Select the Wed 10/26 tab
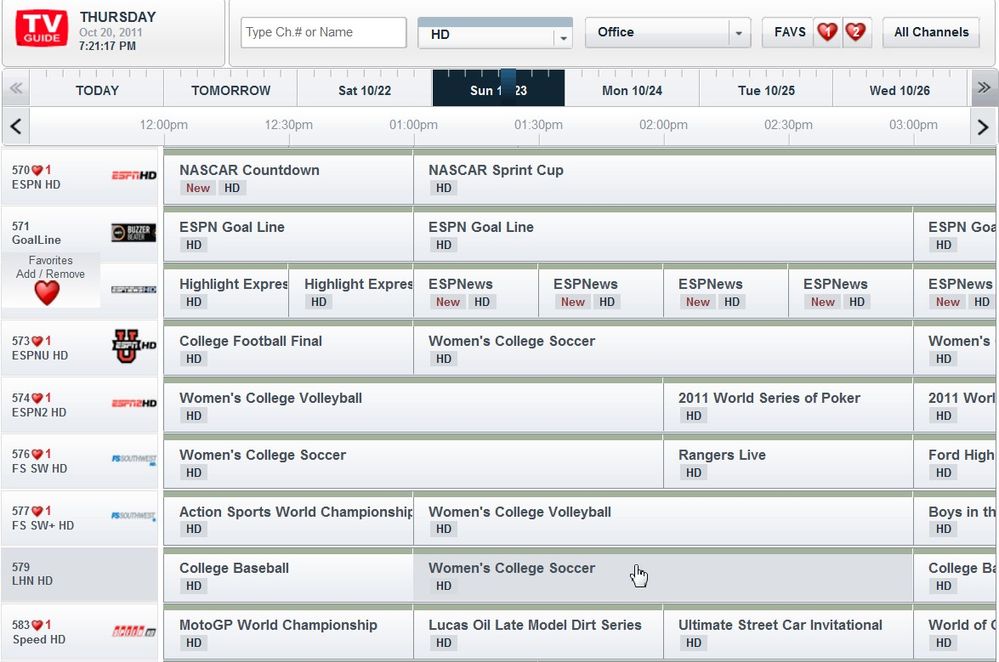Image resolution: width=999 pixels, height=662 pixels. pos(900,90)
